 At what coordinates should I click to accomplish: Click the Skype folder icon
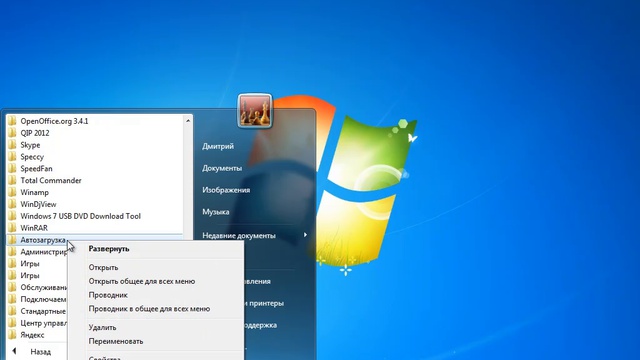point(12,144)
